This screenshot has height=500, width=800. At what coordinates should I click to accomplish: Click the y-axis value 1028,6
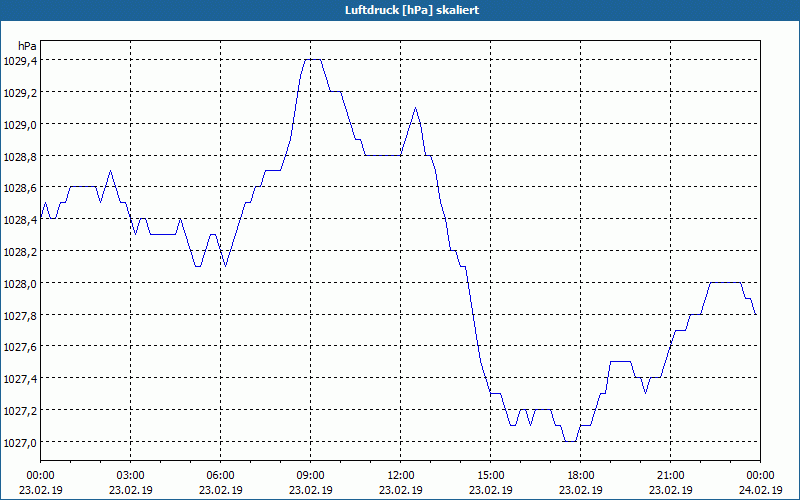20,188
